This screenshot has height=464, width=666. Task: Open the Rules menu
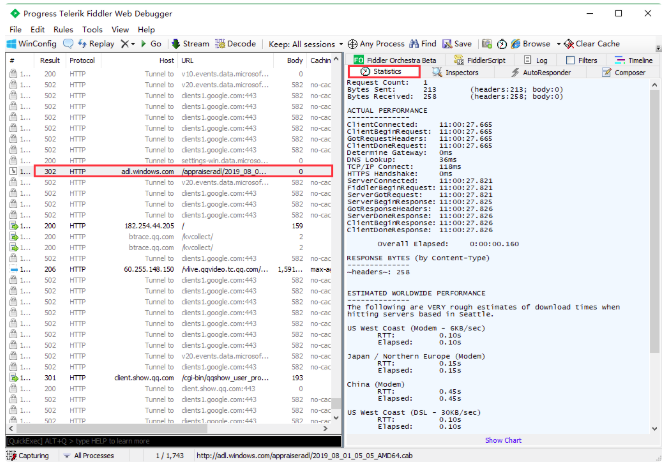[63, 29]
